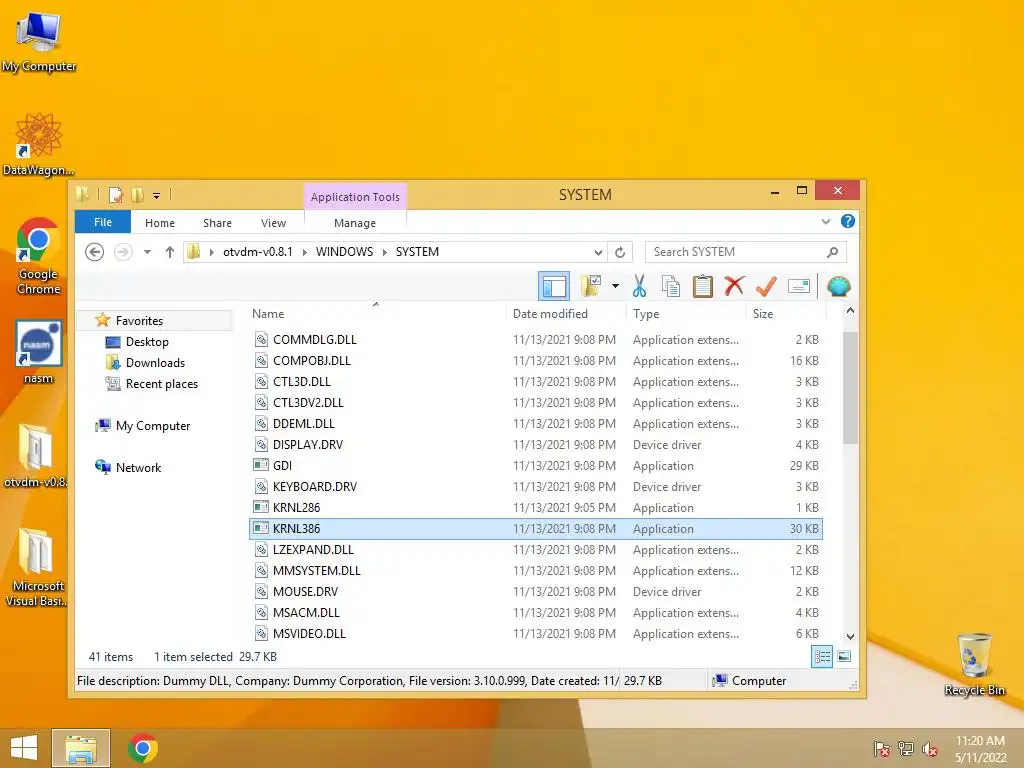Click the folder options toolbar icon
Viewport: 1024px width, 768px height.
click(591, 286)
